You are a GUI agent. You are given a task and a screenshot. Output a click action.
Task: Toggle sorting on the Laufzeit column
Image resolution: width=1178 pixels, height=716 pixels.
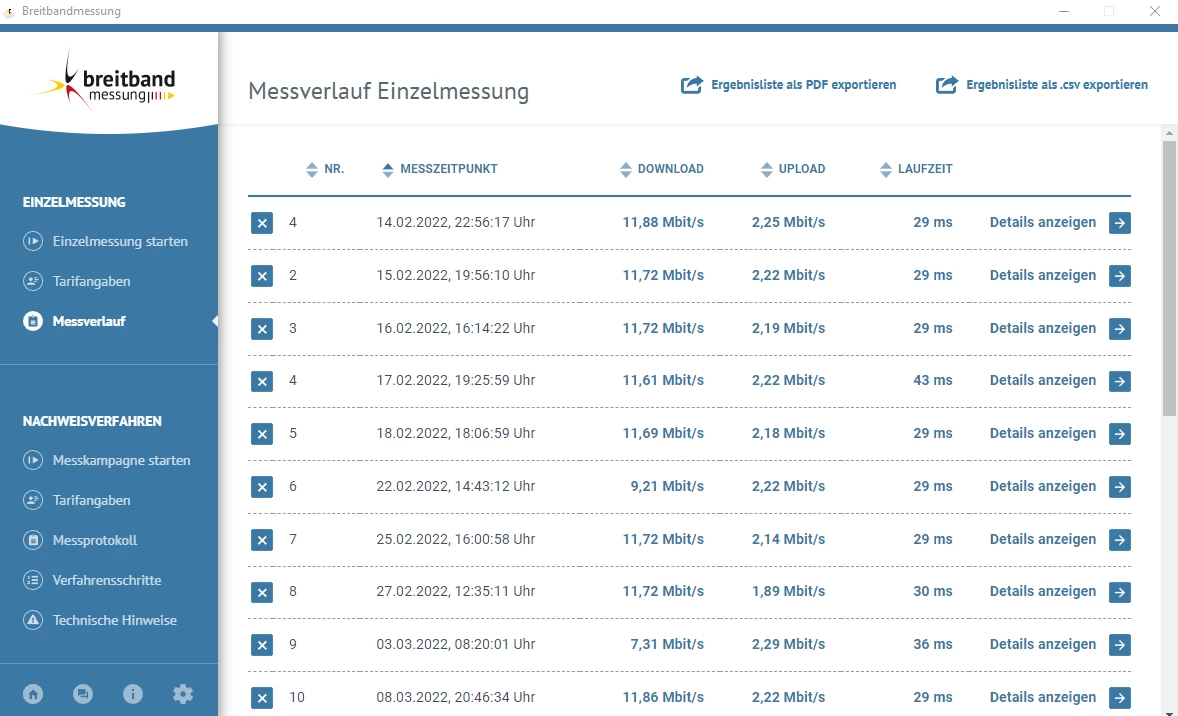pyautogui.click(x=886, y=170)
